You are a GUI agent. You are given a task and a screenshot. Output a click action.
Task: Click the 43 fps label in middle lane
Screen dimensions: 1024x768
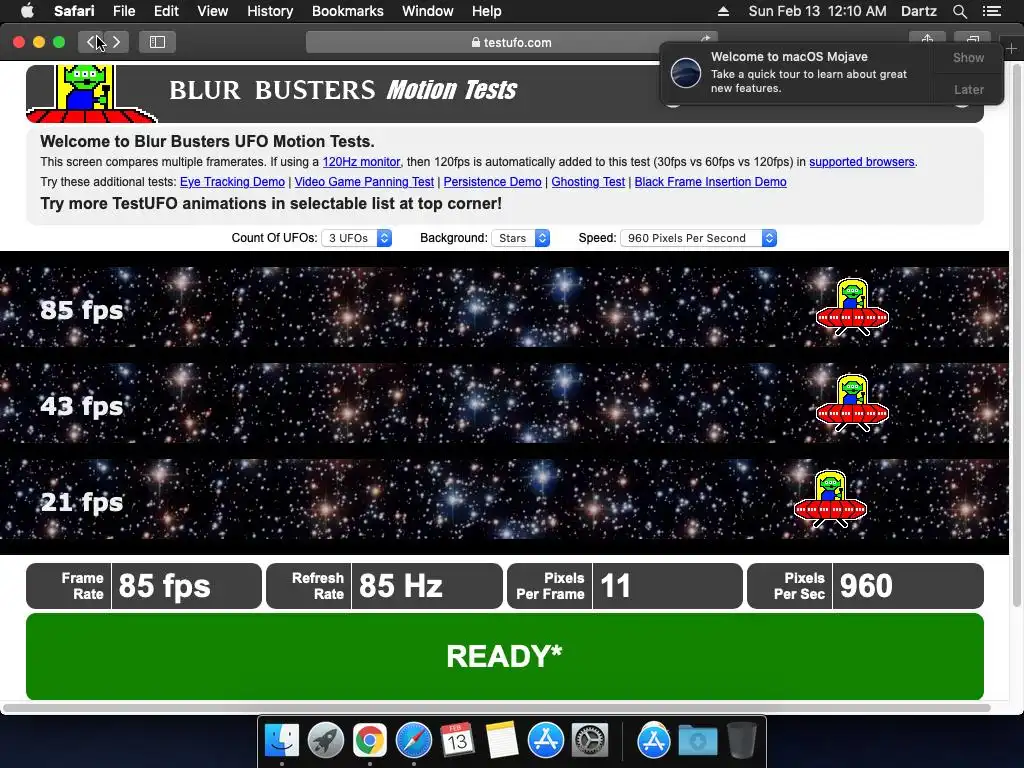click(82, 406)
